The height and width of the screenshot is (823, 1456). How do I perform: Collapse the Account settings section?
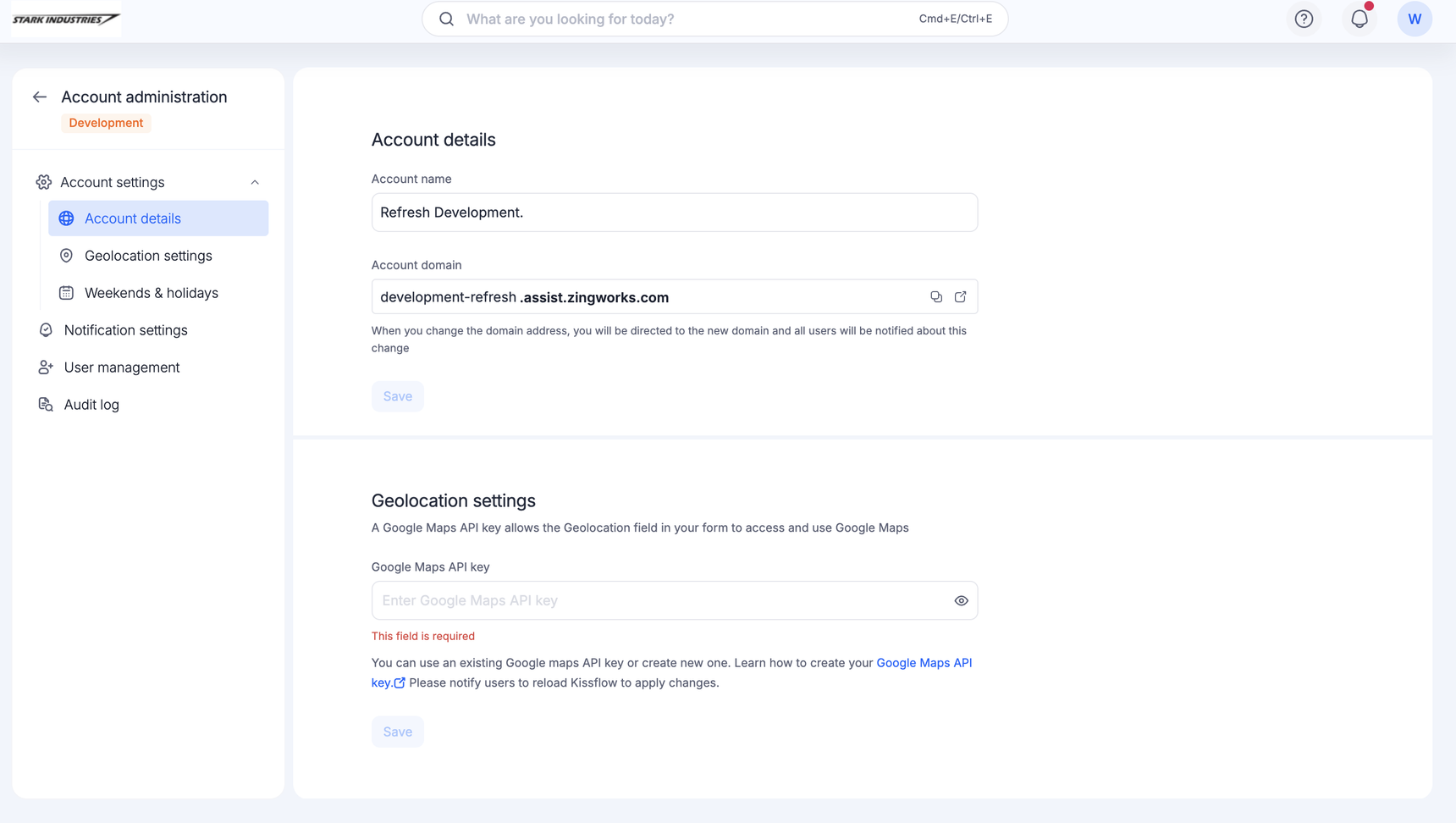tap(255, 183)
